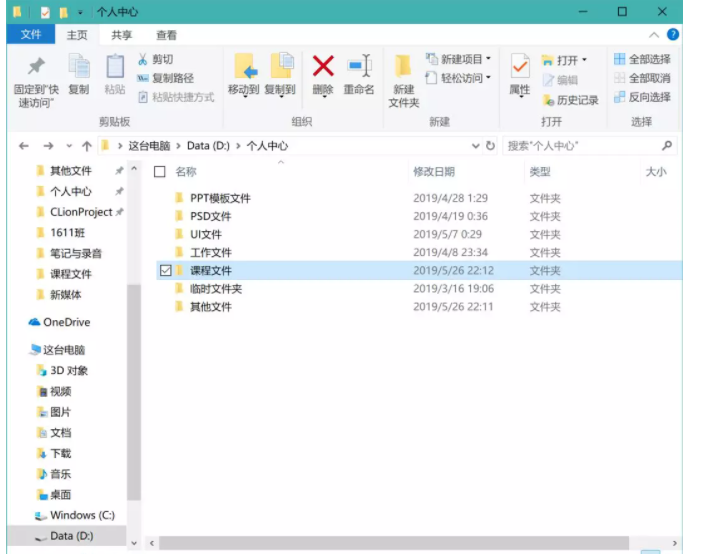722x554 pixels.
Task: Collapse the ribbon with the chevron
Action: pos(654,35)
